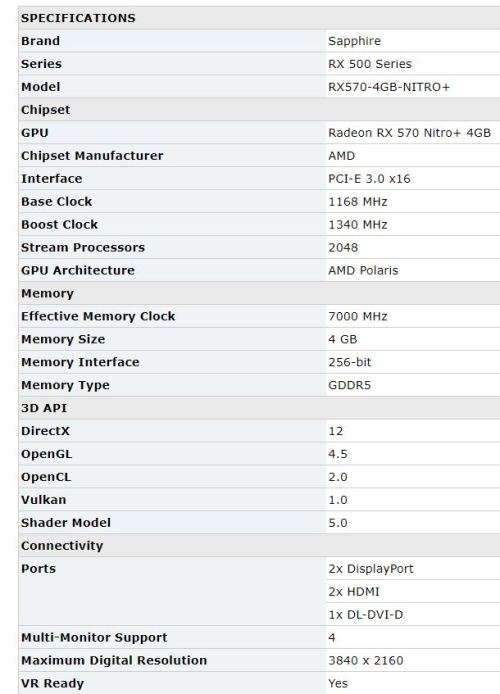Click the 256-bit memory interface value
The width and height of the screenshot is (500, 694).
[x=350, y=362]
